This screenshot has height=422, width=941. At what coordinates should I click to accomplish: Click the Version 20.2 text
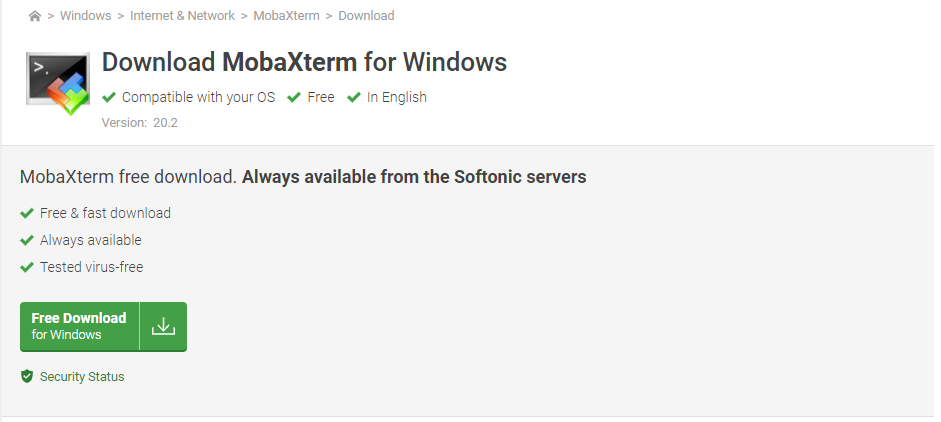coord(139,123)
